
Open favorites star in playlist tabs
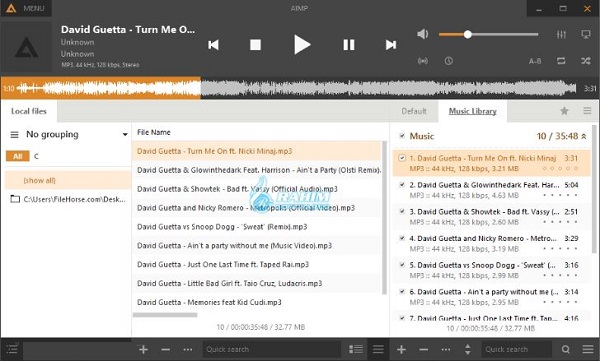[564, 111]
